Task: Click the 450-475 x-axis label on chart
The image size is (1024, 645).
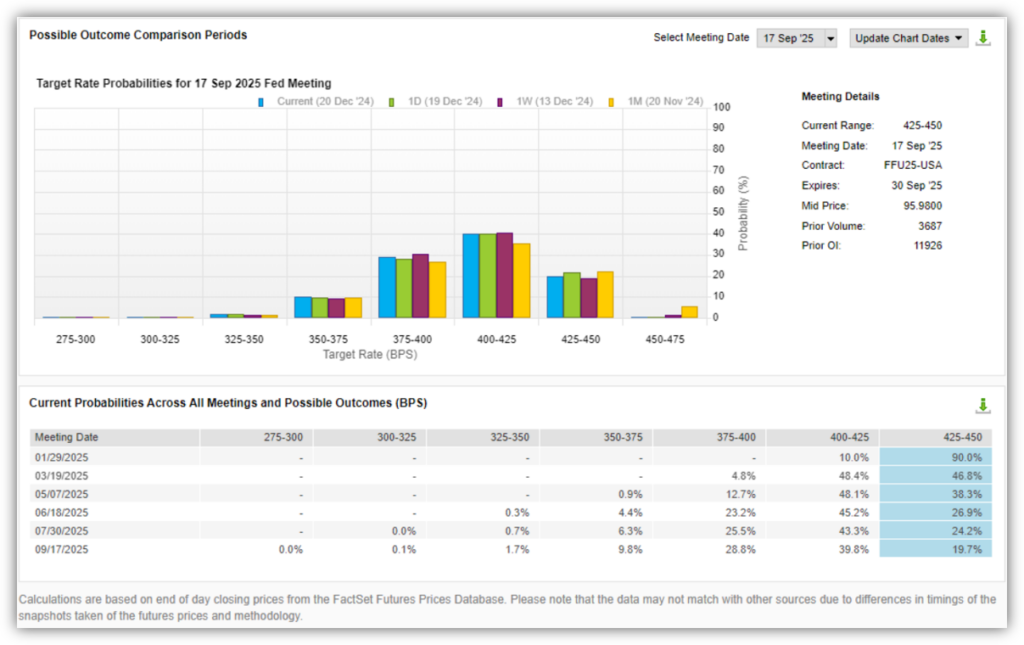Action: [665, 339]
